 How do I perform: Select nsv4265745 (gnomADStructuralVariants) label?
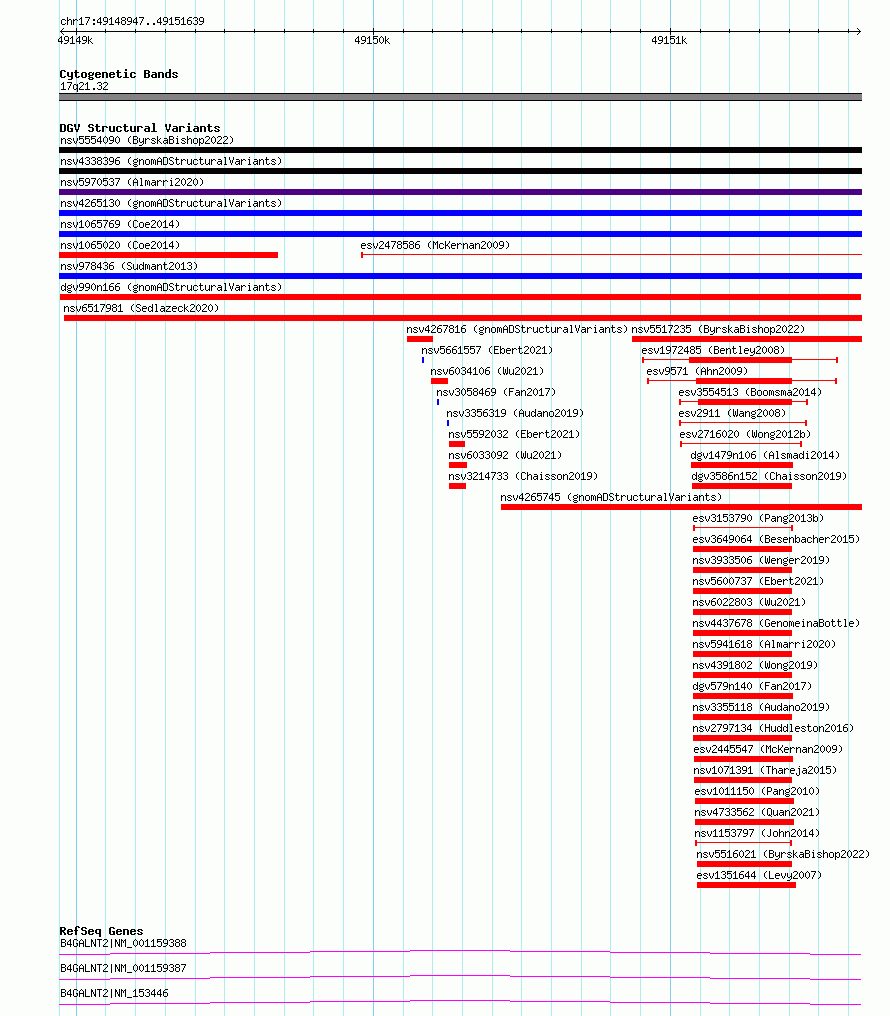click(x=611, y=498)
